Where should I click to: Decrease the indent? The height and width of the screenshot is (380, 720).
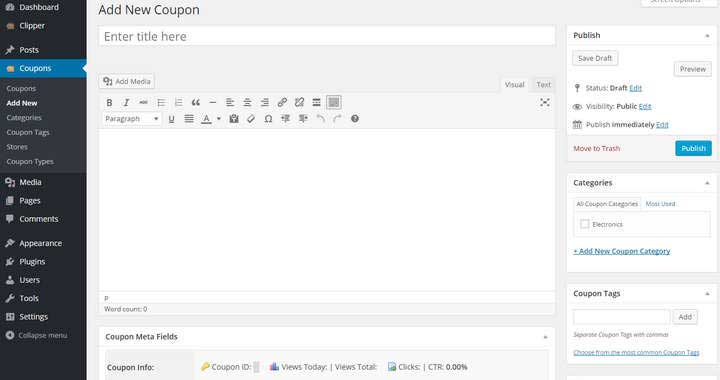click(x=286, y=119)
